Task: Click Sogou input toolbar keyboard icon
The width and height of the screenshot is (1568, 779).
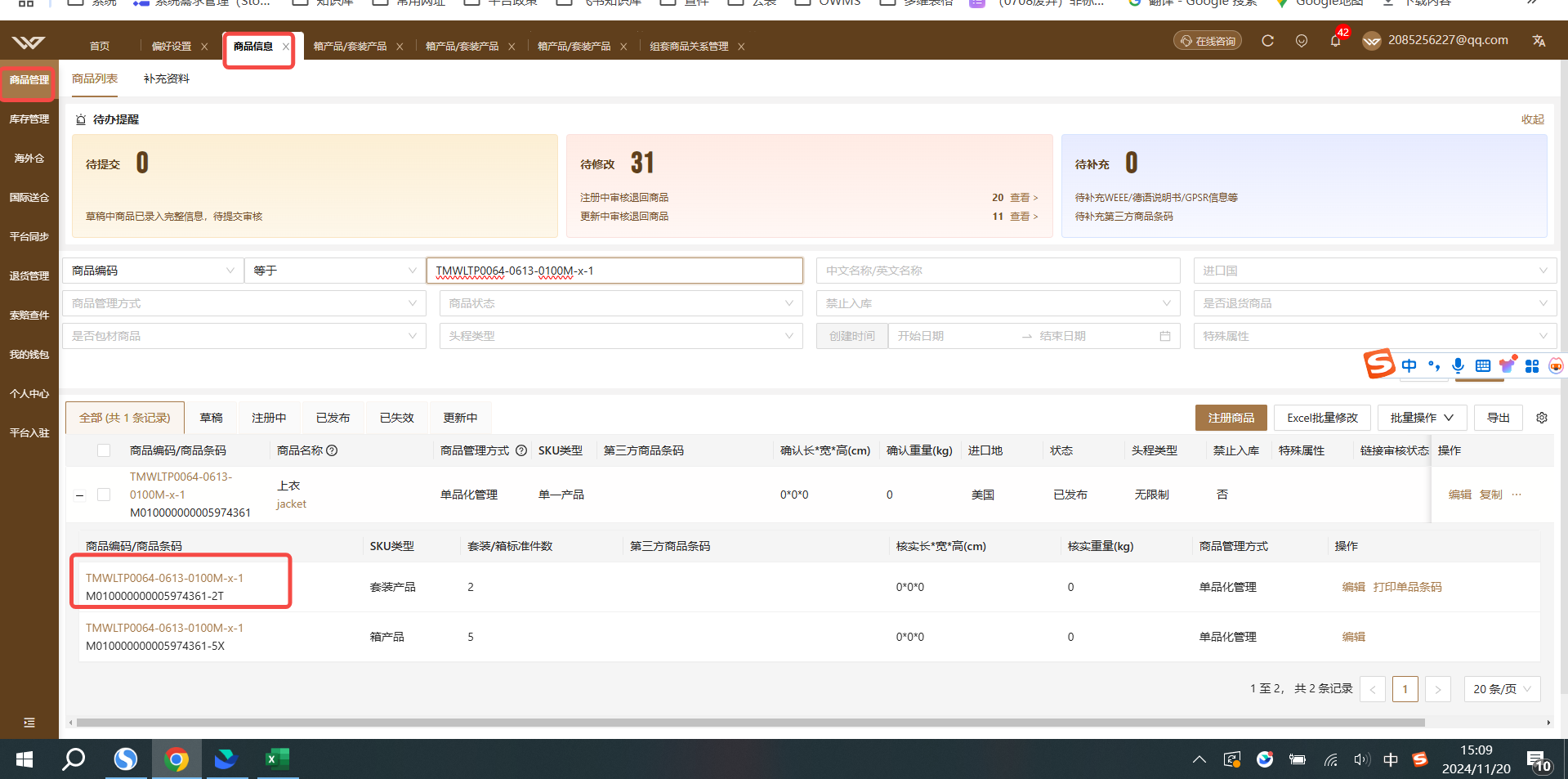Action: tap(1483, 365)
